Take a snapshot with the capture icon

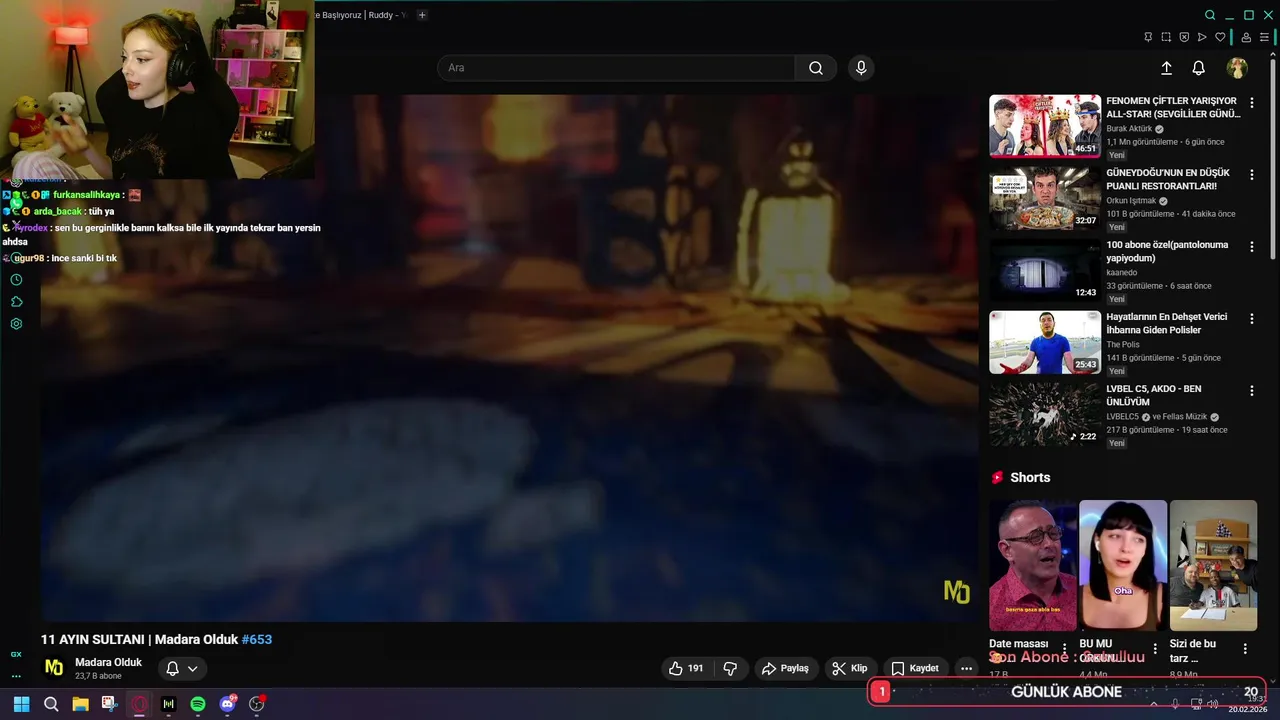(1166, 37)
